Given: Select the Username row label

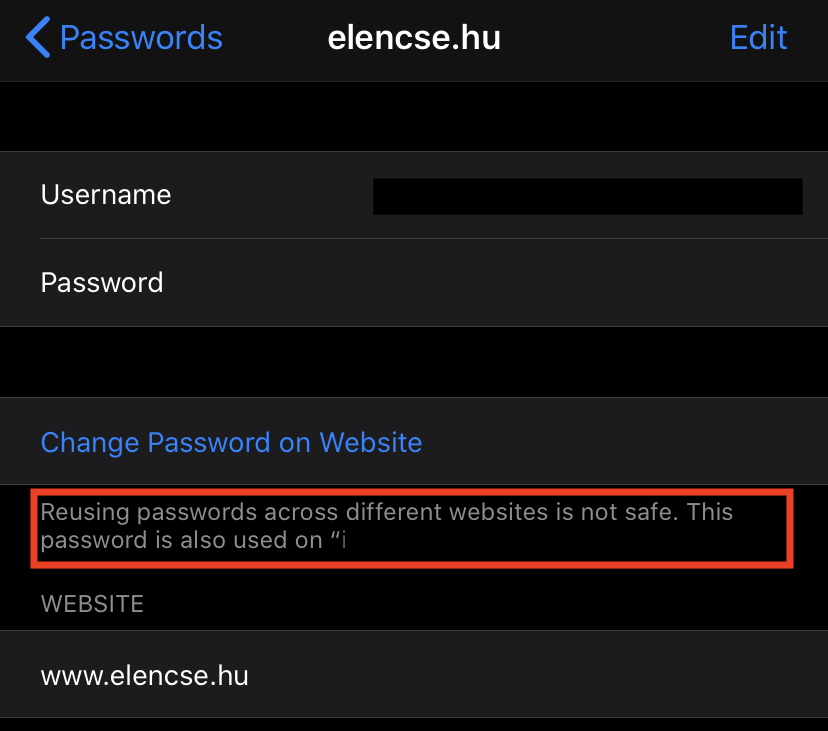Looking at the screenshot, I should (106, 194).
